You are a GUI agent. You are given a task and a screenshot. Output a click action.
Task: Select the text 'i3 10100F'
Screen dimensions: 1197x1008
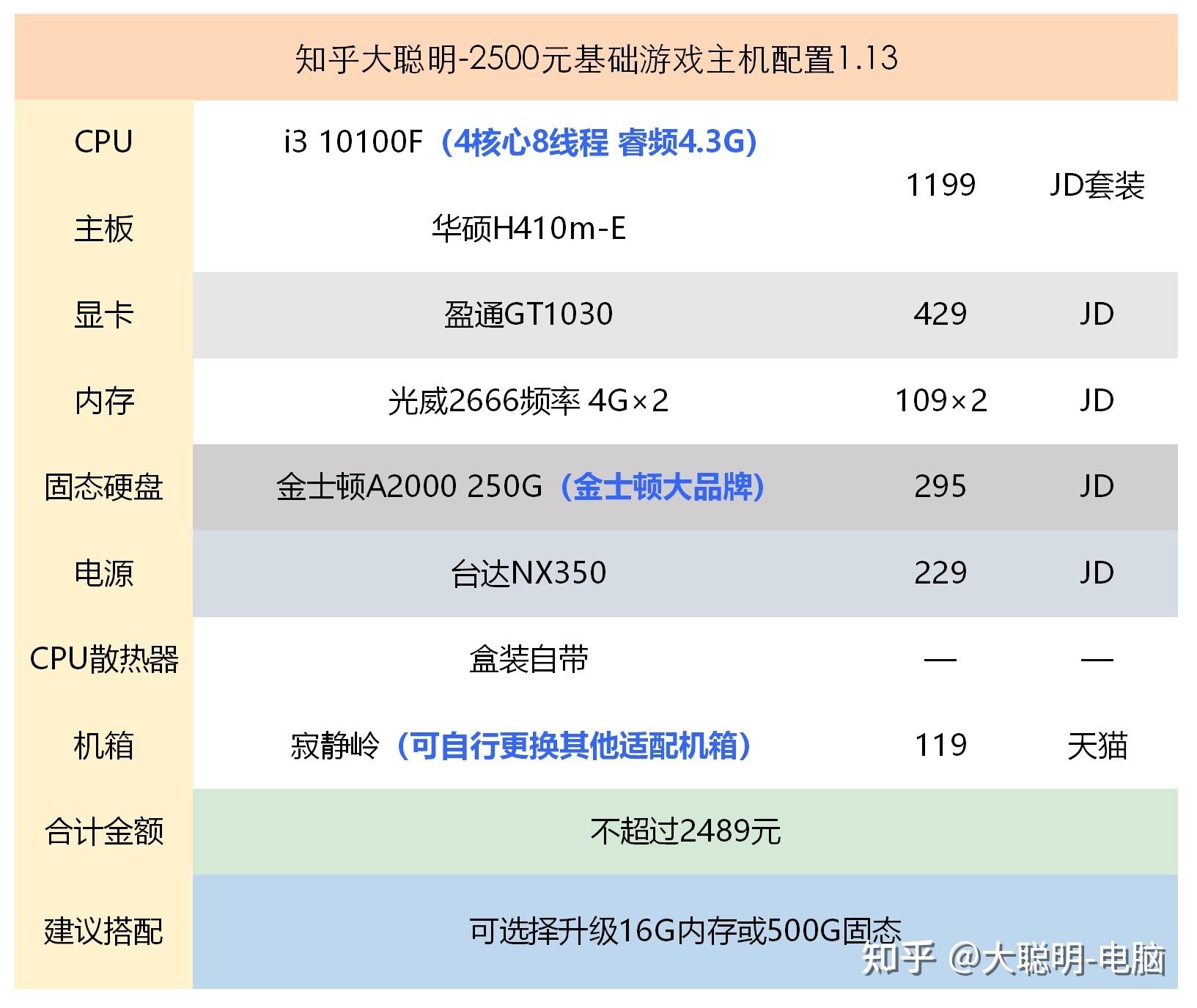(353, 142)
